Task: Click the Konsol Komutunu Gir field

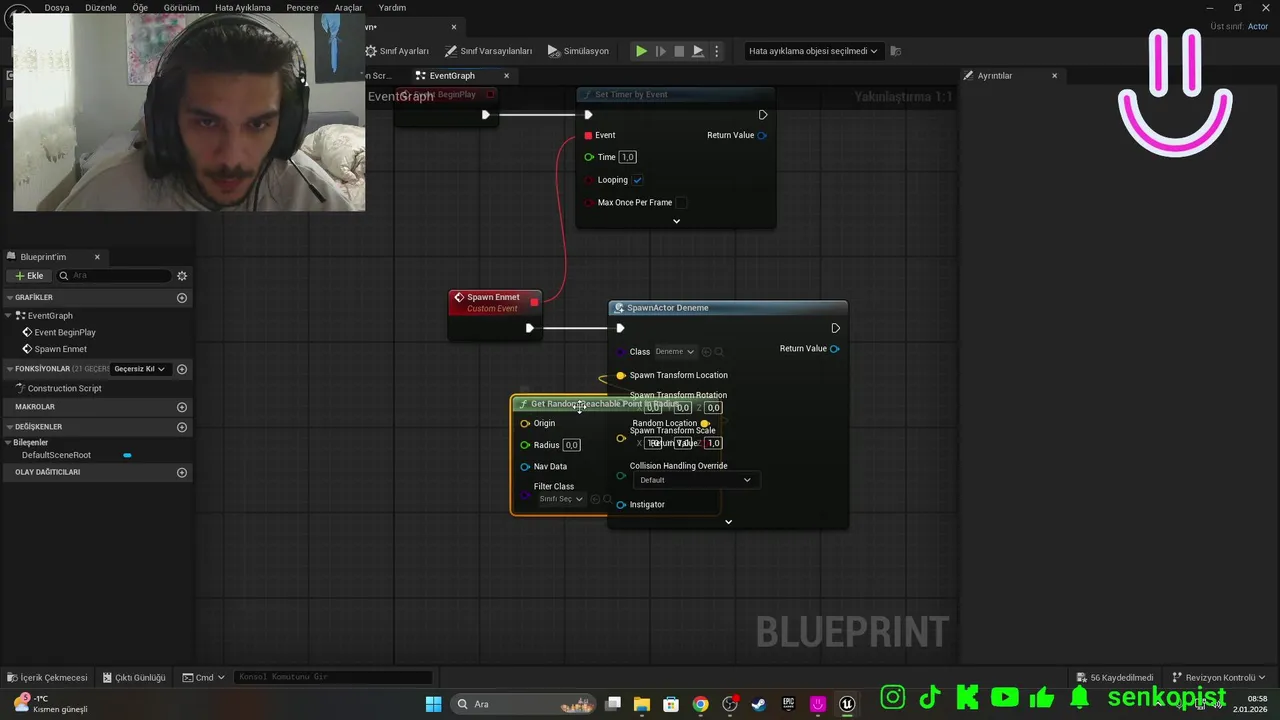Action: tap(333, 677)
